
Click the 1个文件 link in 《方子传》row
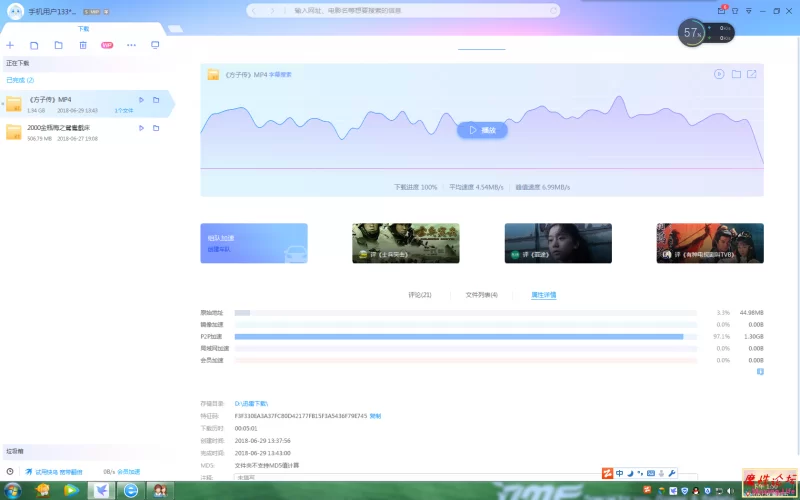[x=124, y=111]
